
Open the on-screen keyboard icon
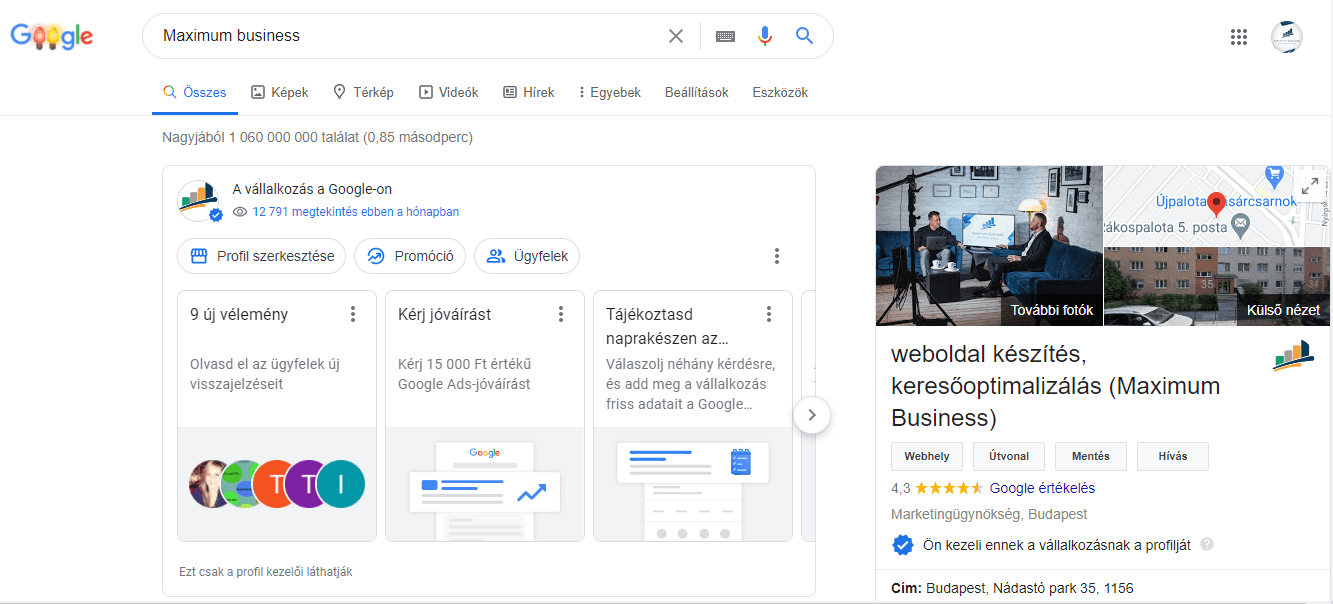pyautogui.click(x=725, y=36)
